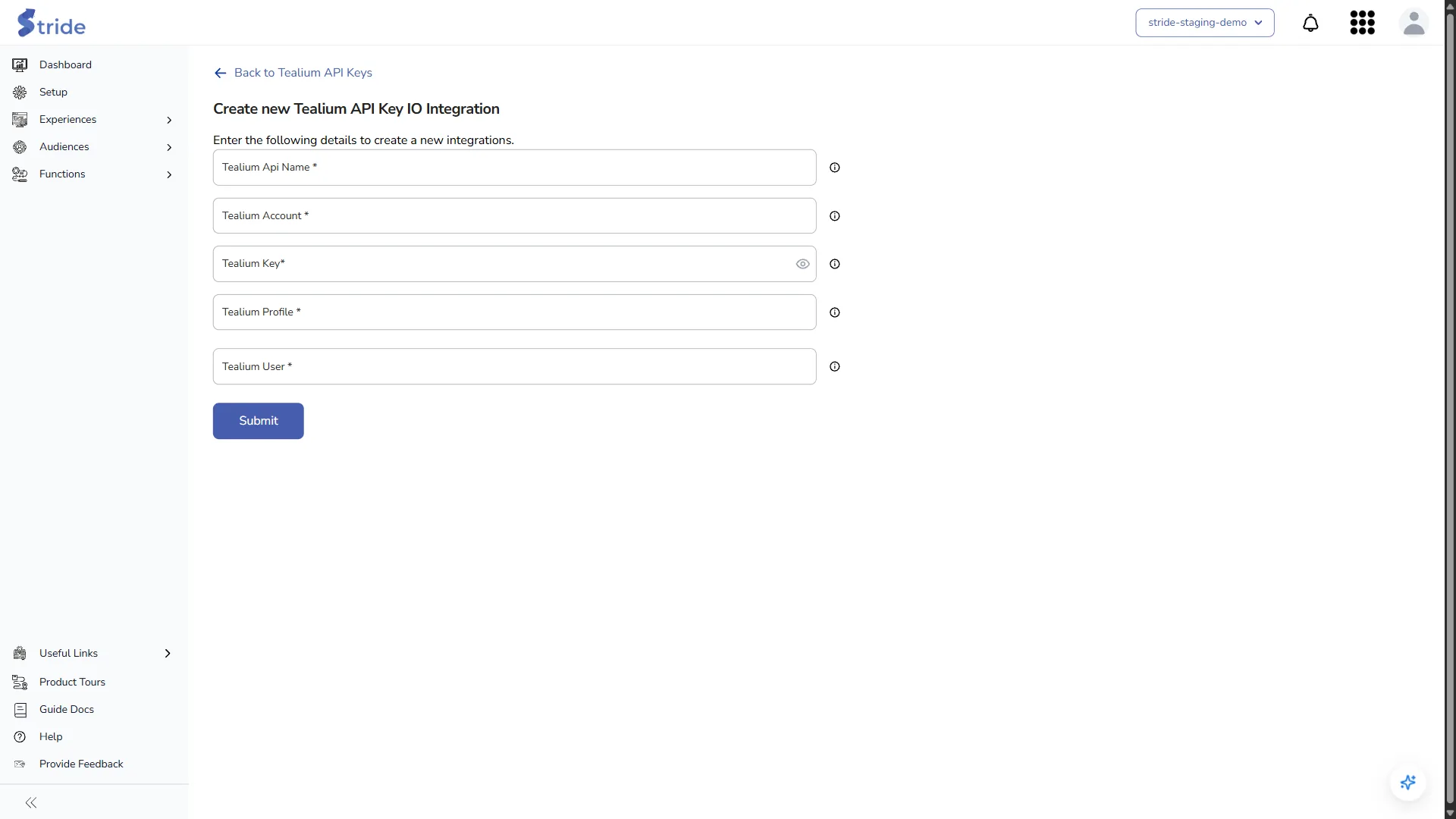Image resolution: width=1456 pixels, height=819 pixels.
Task: Show info for Tealium Account field
Action: (x=835, y=216)
